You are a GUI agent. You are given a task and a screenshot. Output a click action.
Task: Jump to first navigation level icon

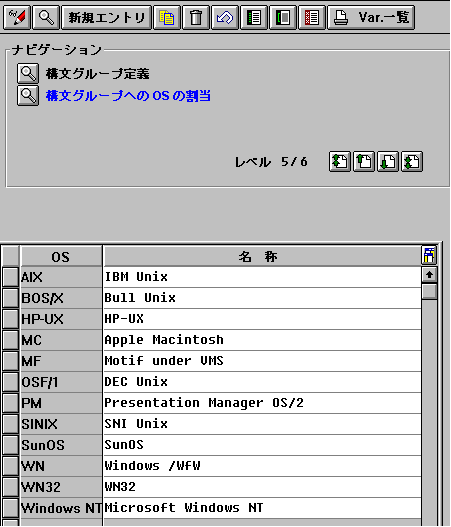pos(340,162)
